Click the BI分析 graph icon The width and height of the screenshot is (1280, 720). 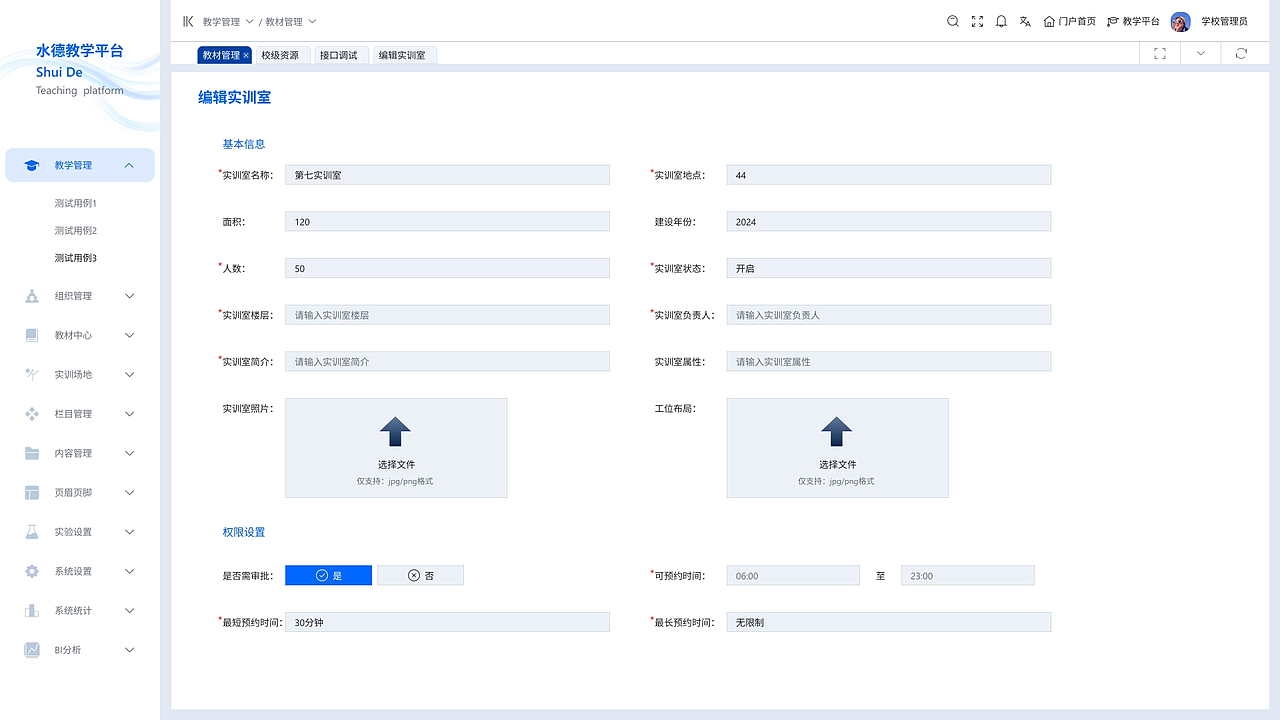click(x=32, y=650)
